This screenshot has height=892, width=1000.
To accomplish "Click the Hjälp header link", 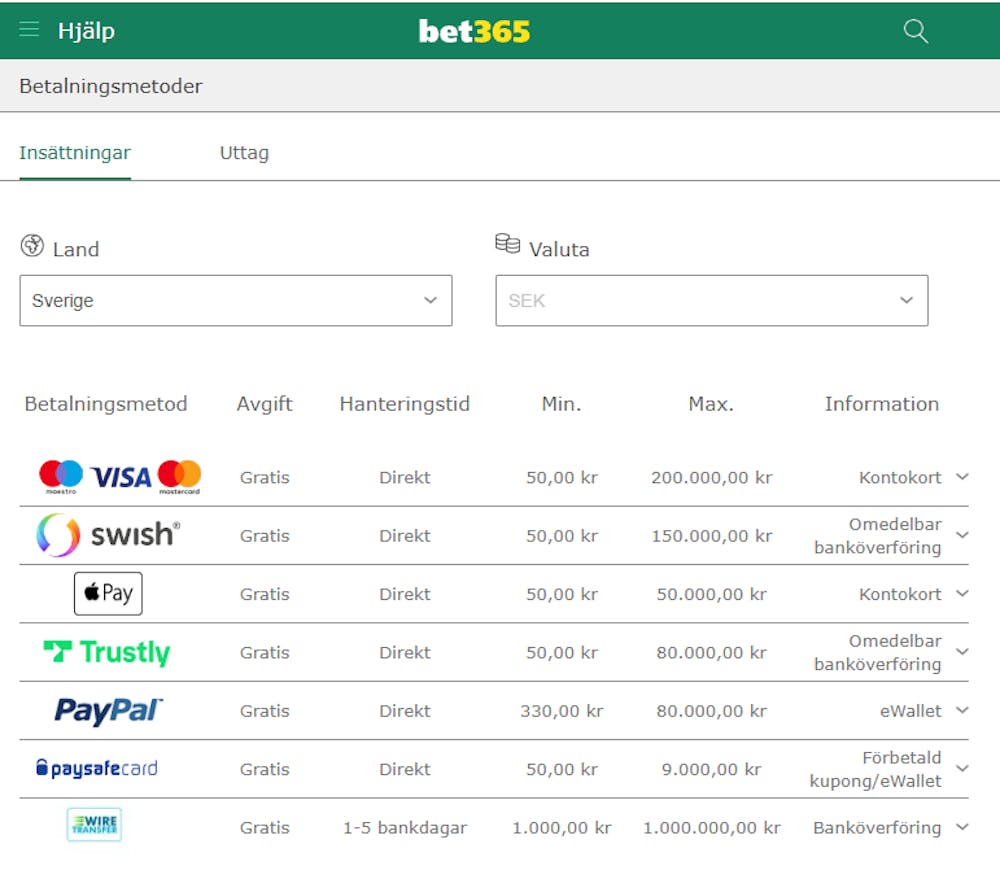I will (86, 31).
